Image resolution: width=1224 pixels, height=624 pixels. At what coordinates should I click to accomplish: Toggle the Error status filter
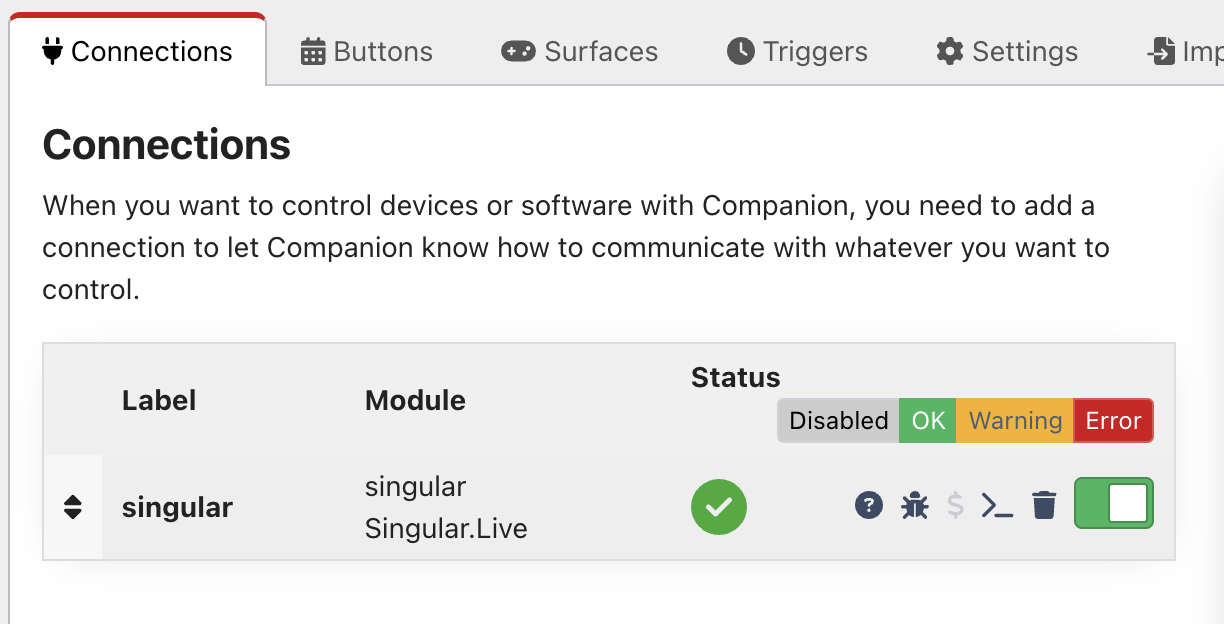[x=1113, y=421]
